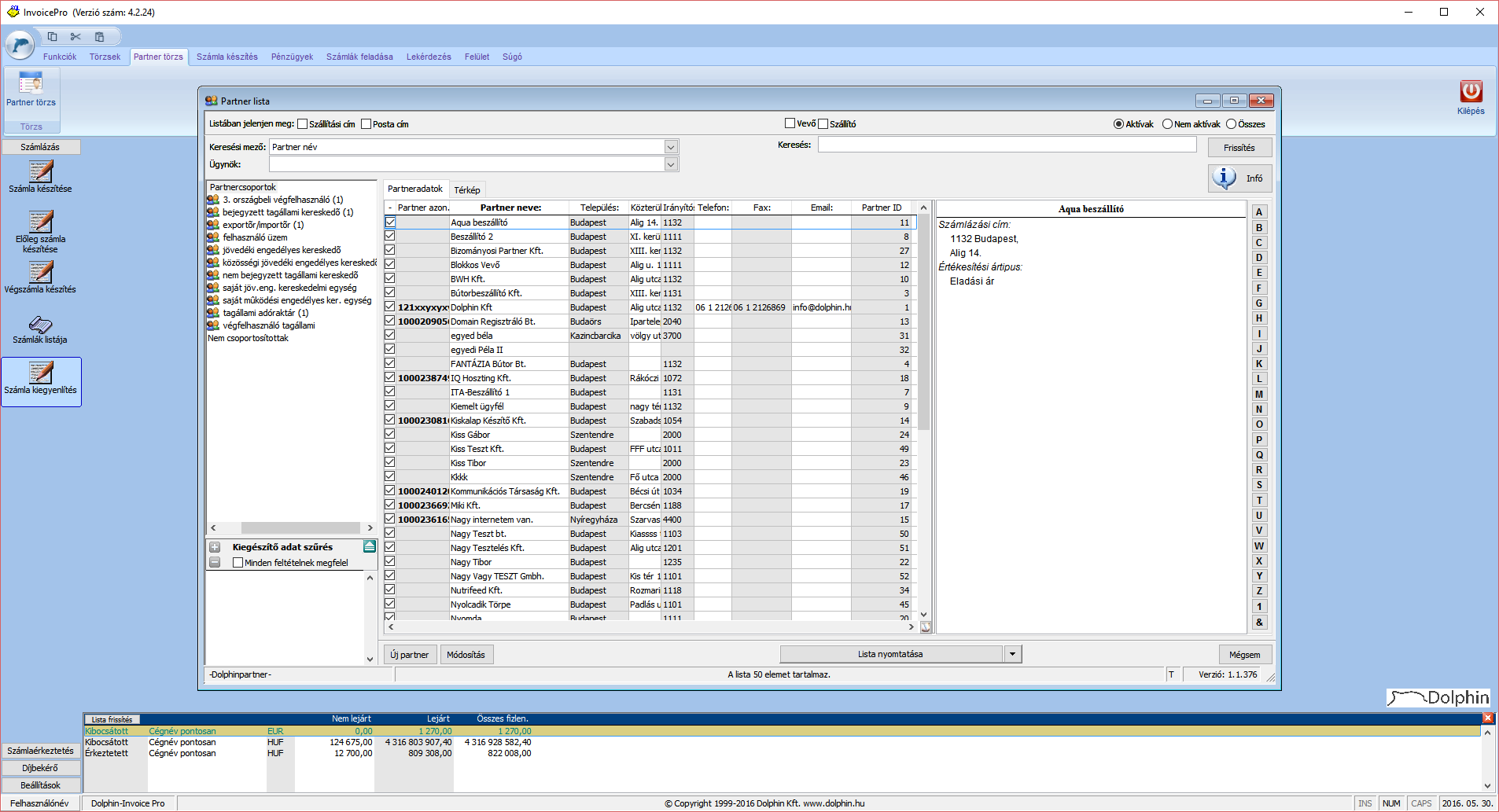Open the Számlaérkeztetés sidebar section

[x=41, y=751]
